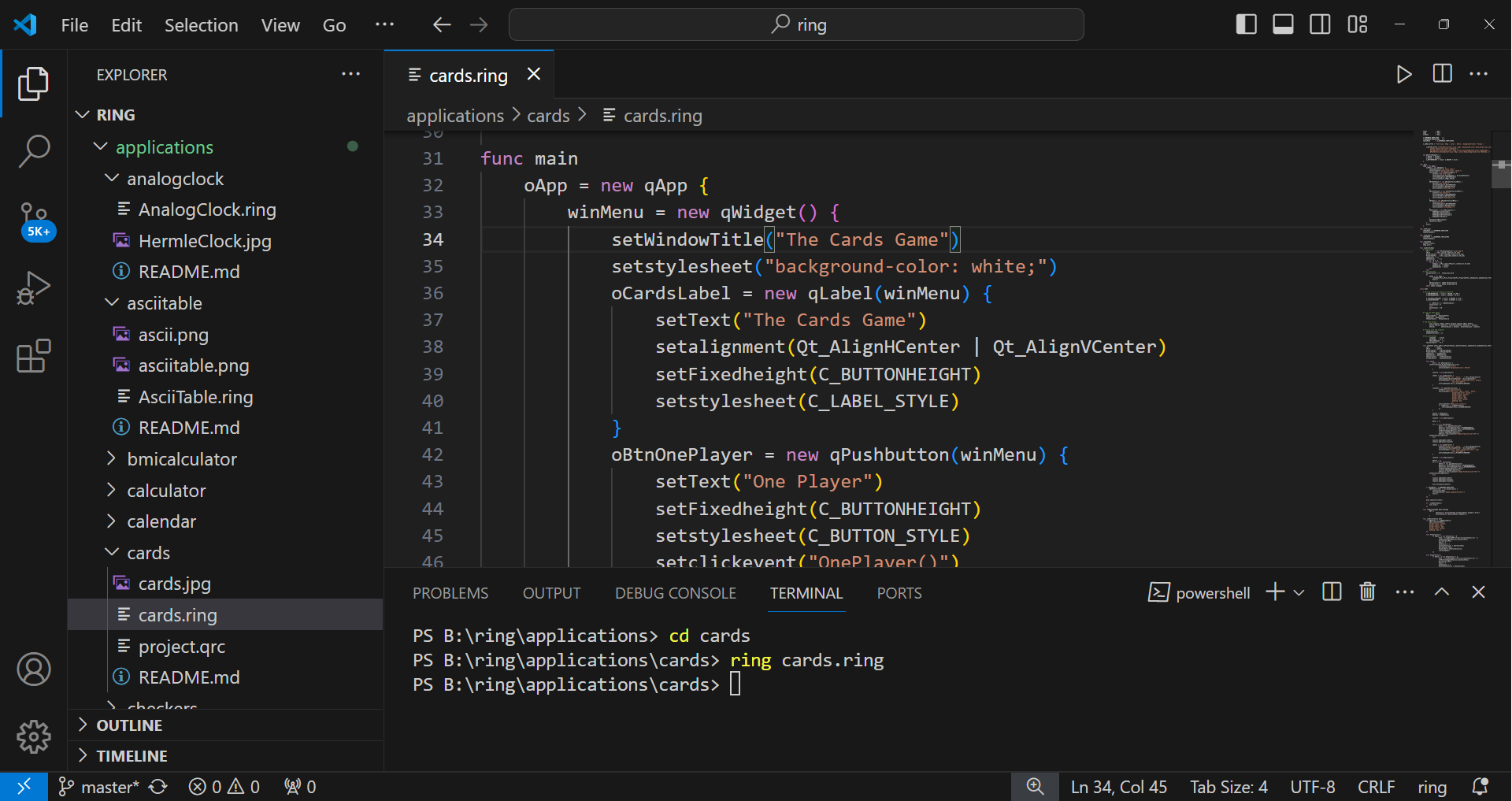The height and width of the screenshot is (801, 1512).
Task: Toggle the secondary sidebar
Action: tap(1319, 24)
